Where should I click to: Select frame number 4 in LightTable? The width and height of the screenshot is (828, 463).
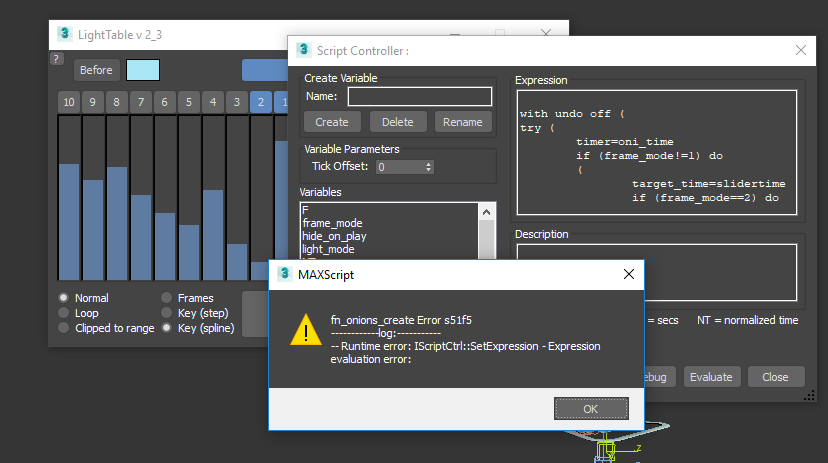pyautogui.click(x=213, y=102)
